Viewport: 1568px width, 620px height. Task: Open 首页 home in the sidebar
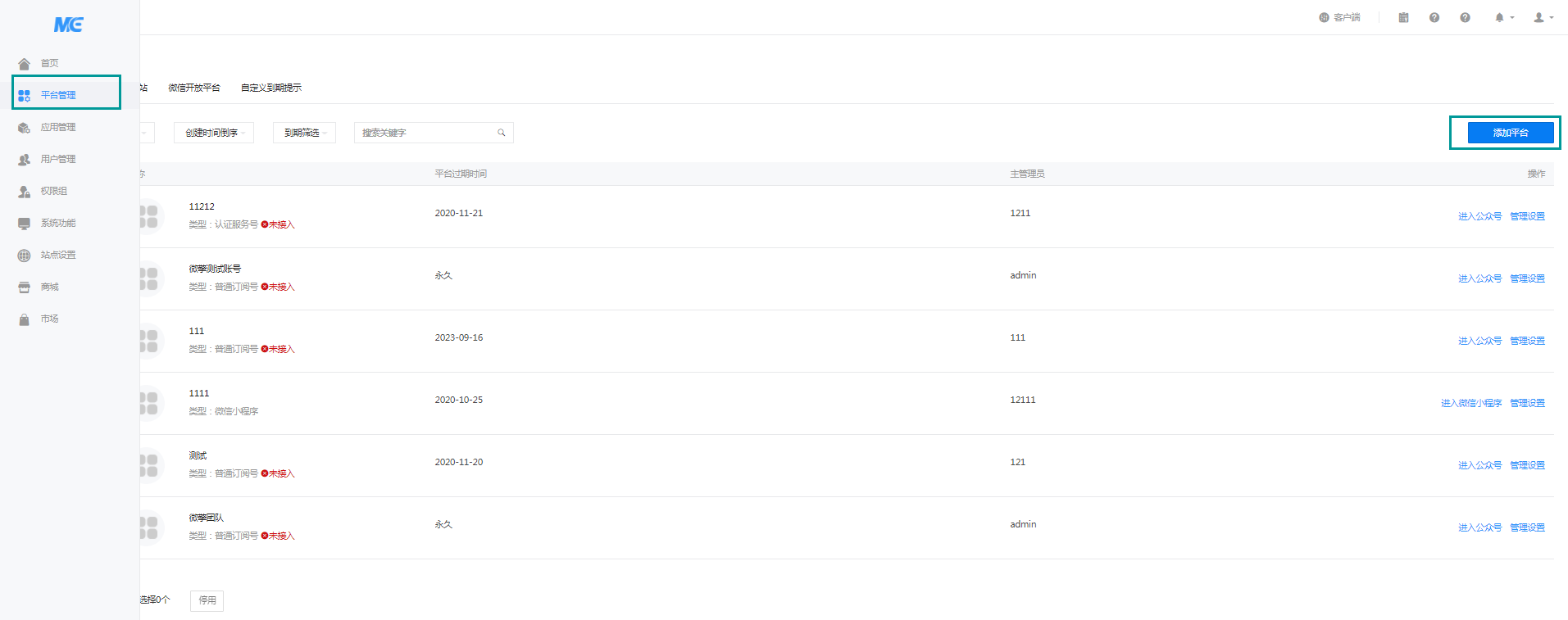(49, 63)
